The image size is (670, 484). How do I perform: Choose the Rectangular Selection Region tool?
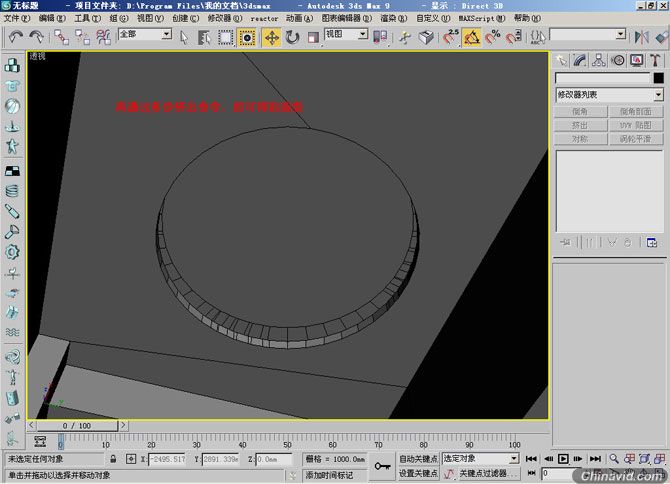click(225, 38)
